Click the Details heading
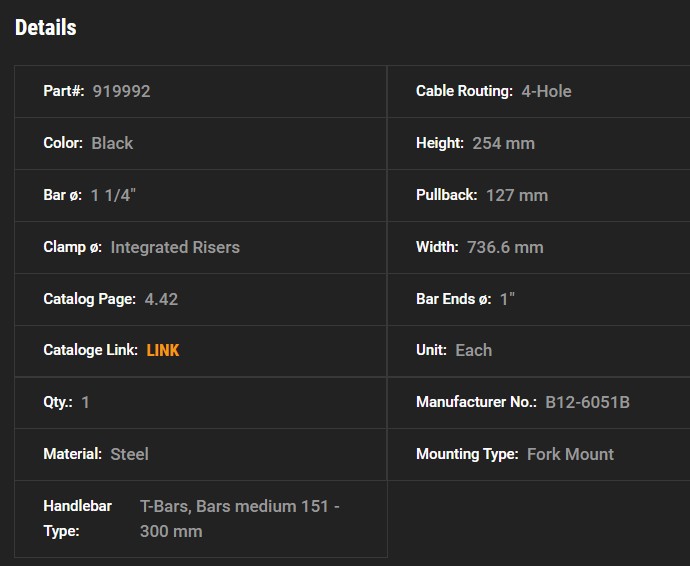 (46, 27)
